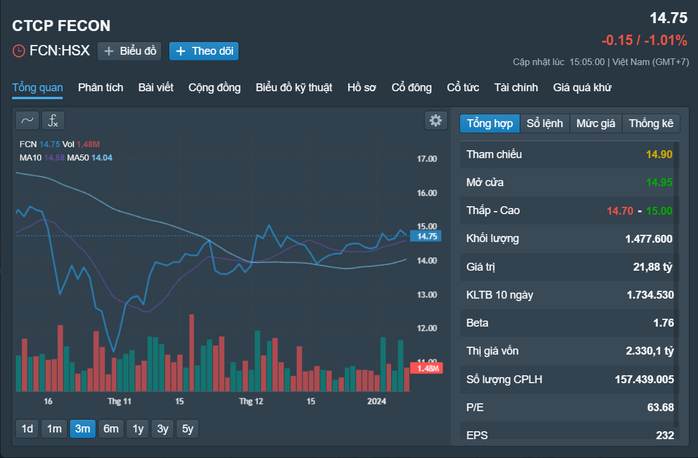The height and width of the screenshot is (458, 698).
Task: Click the Thấp - Cao row label
Action: click(493, 211)
